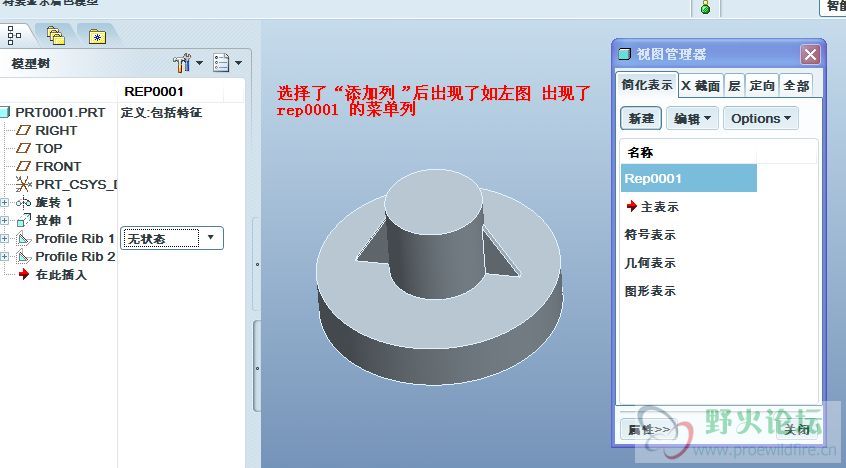846x468 pixels.
Task: Click the extrude feature icon
Action: [24, 220]
